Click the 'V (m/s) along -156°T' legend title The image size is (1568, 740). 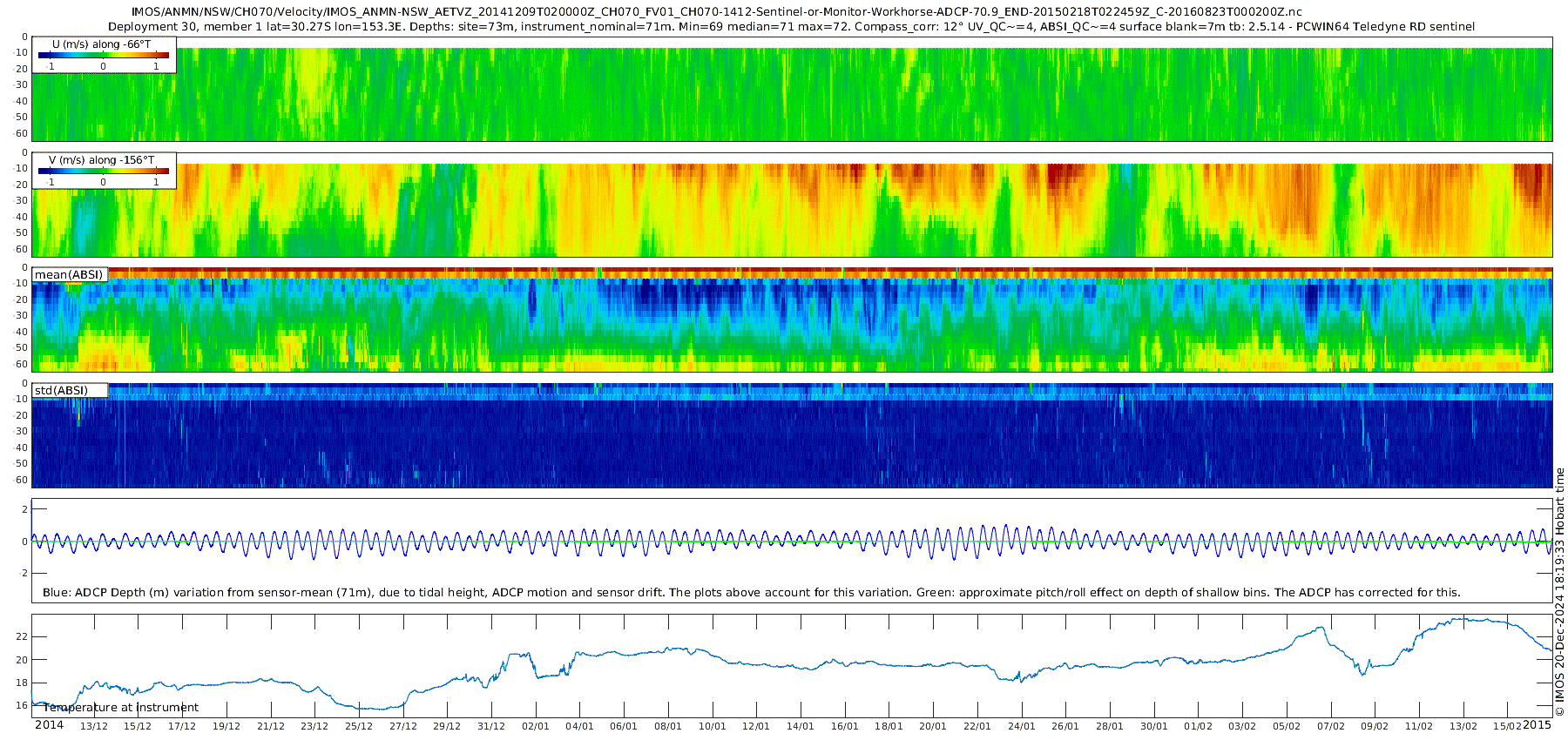click(101, 160)
